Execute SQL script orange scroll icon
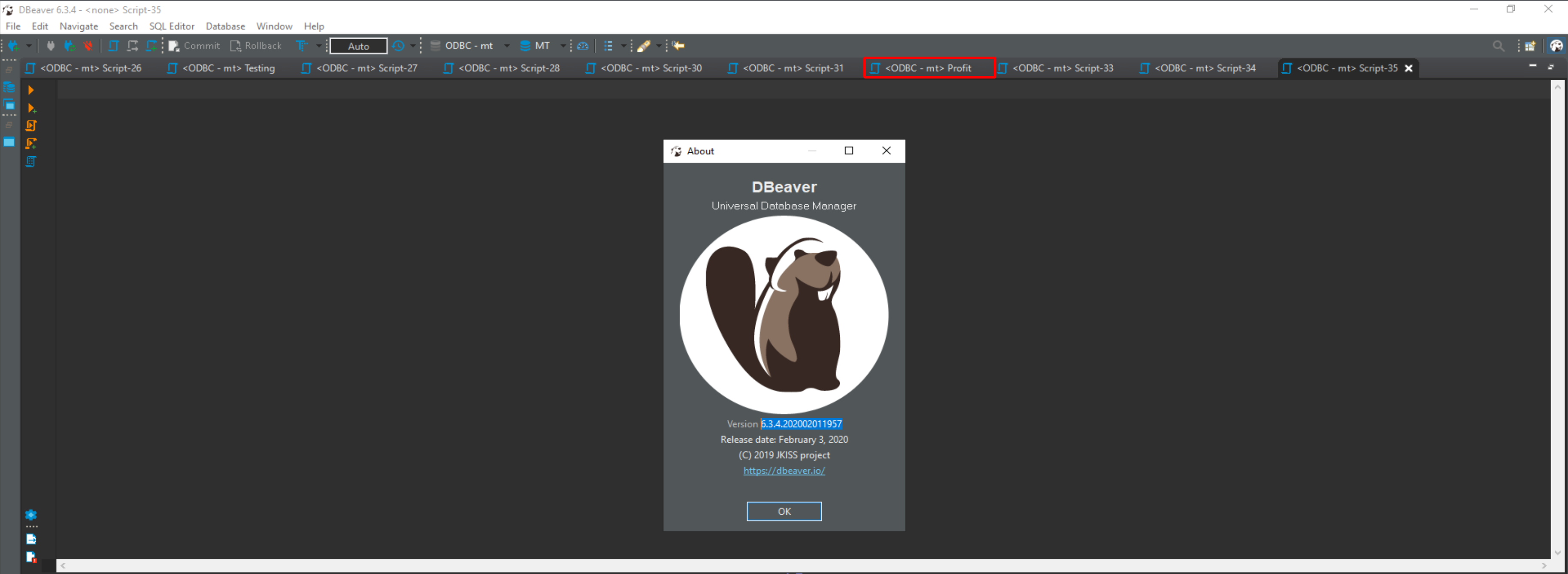This screenshot has height=574, width=1568. coord(31,126)
